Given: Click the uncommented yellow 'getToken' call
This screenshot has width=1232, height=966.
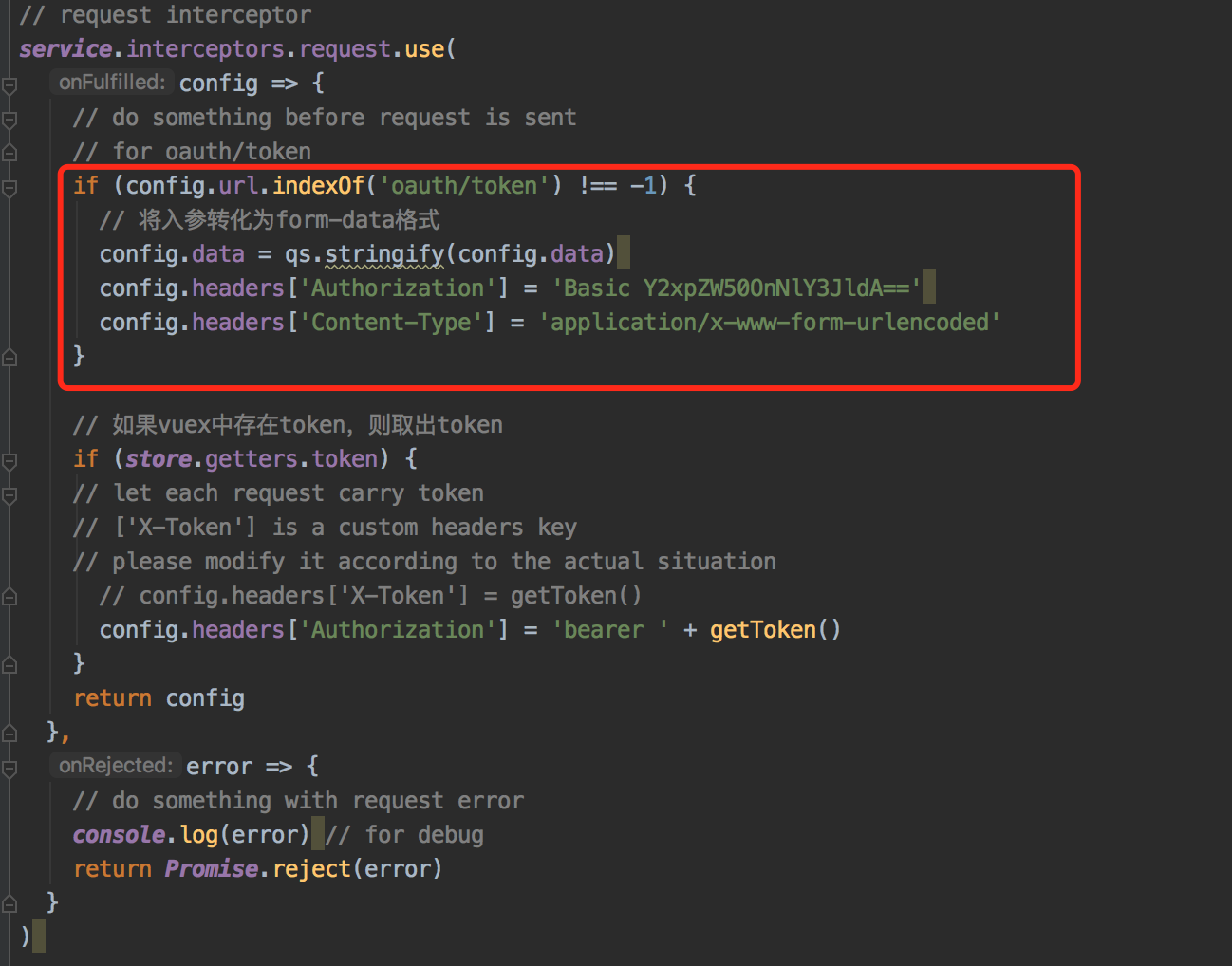Looking at the screenshot, I should pos(763,630).
